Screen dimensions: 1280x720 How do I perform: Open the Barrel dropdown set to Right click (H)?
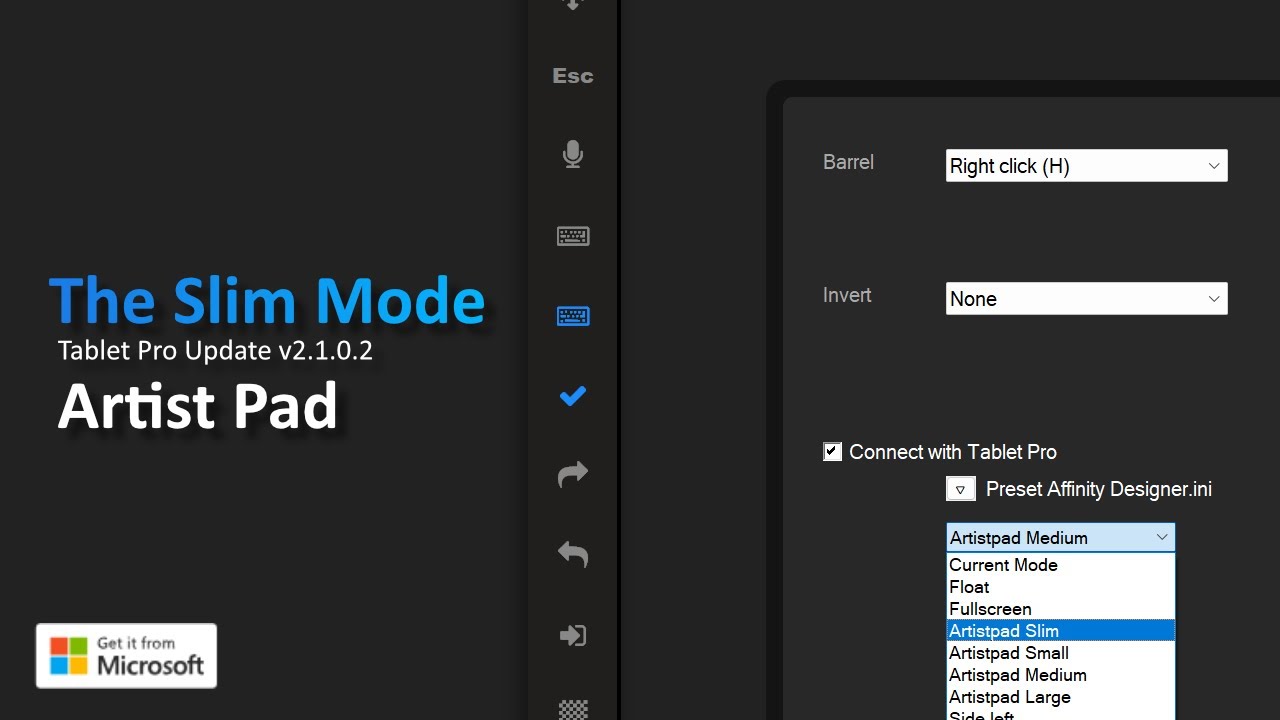(x=1086, y=166)
